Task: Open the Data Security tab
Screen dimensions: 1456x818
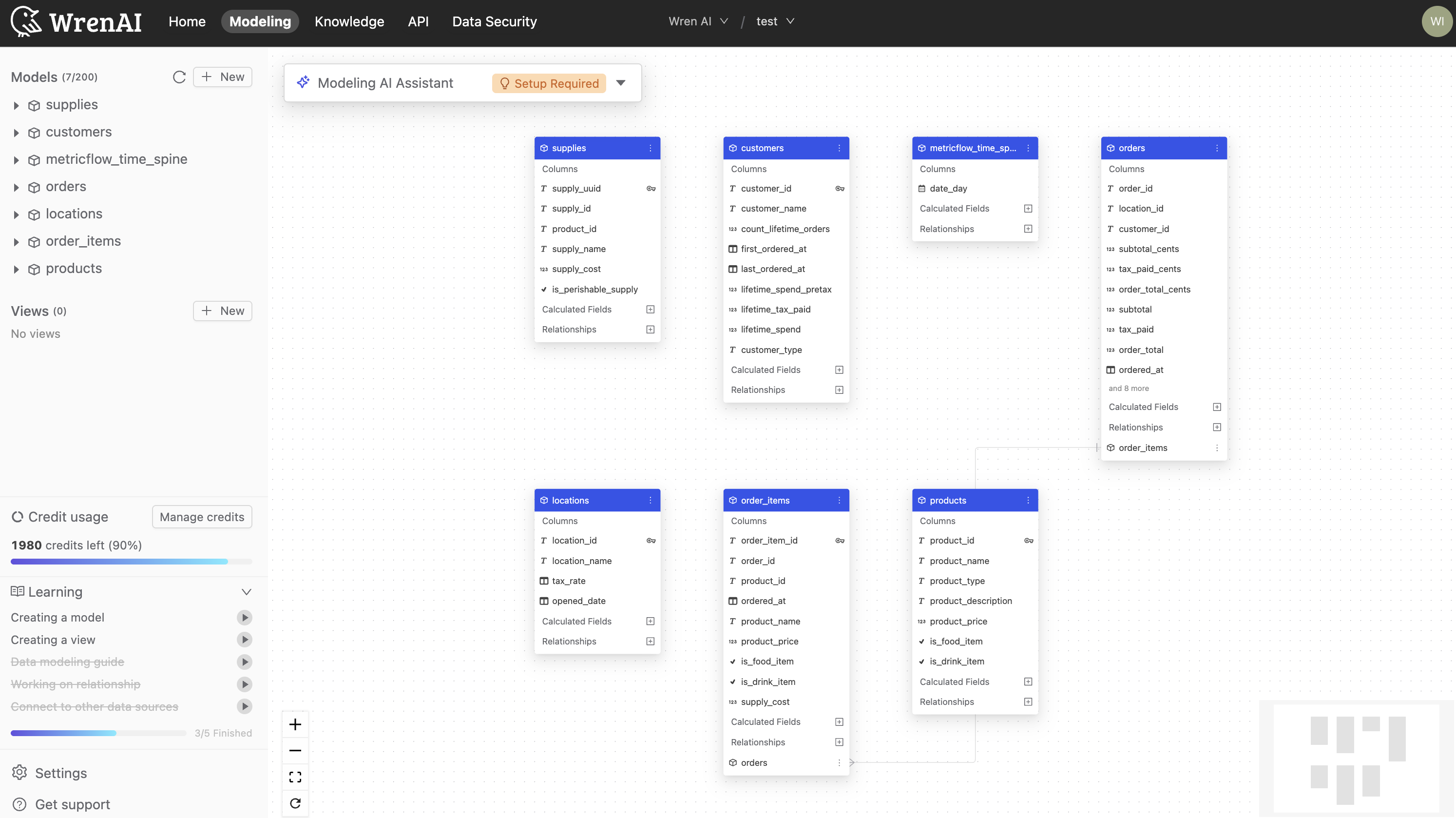Action: point(494,21)
